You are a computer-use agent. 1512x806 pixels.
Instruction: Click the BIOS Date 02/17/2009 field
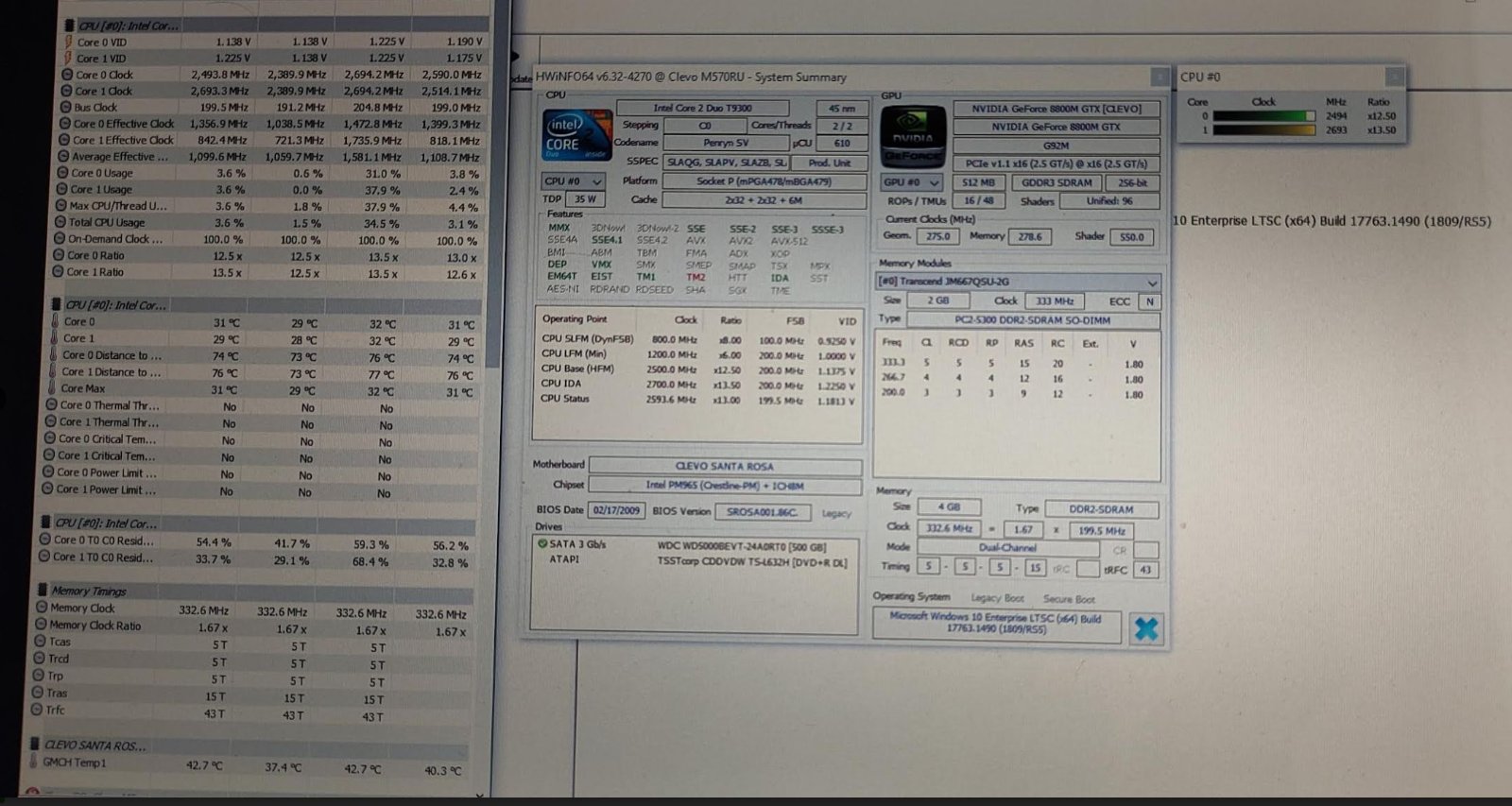(x=616, y=510)
